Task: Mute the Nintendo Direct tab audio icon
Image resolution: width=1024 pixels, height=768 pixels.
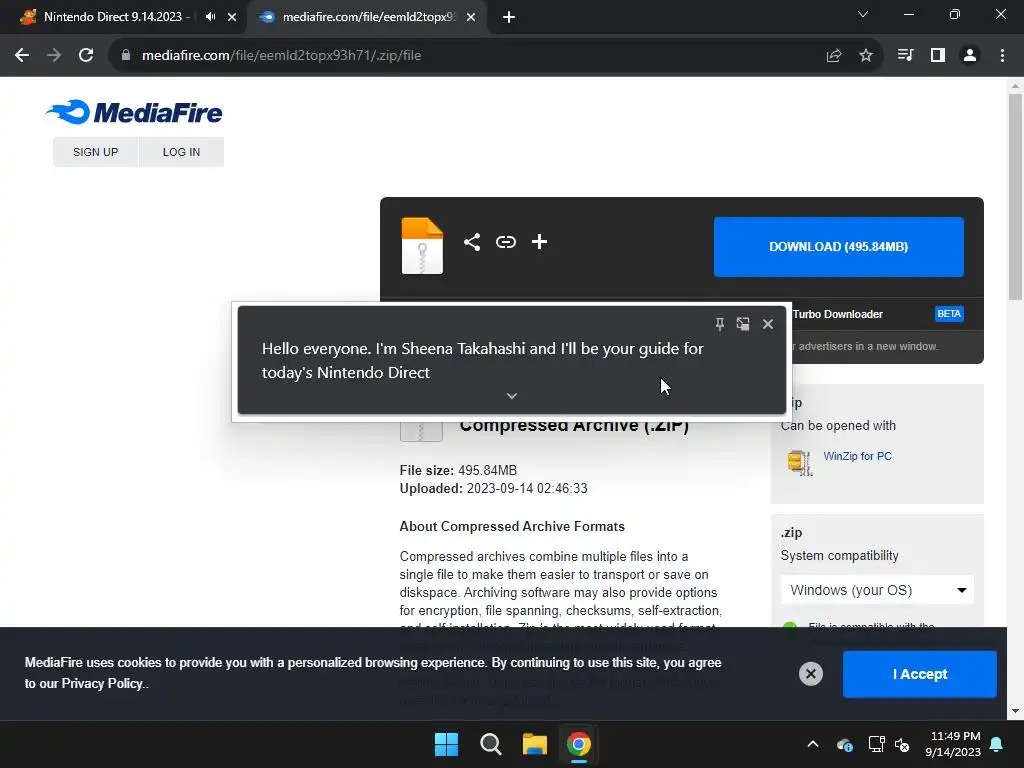Action: 210,17
